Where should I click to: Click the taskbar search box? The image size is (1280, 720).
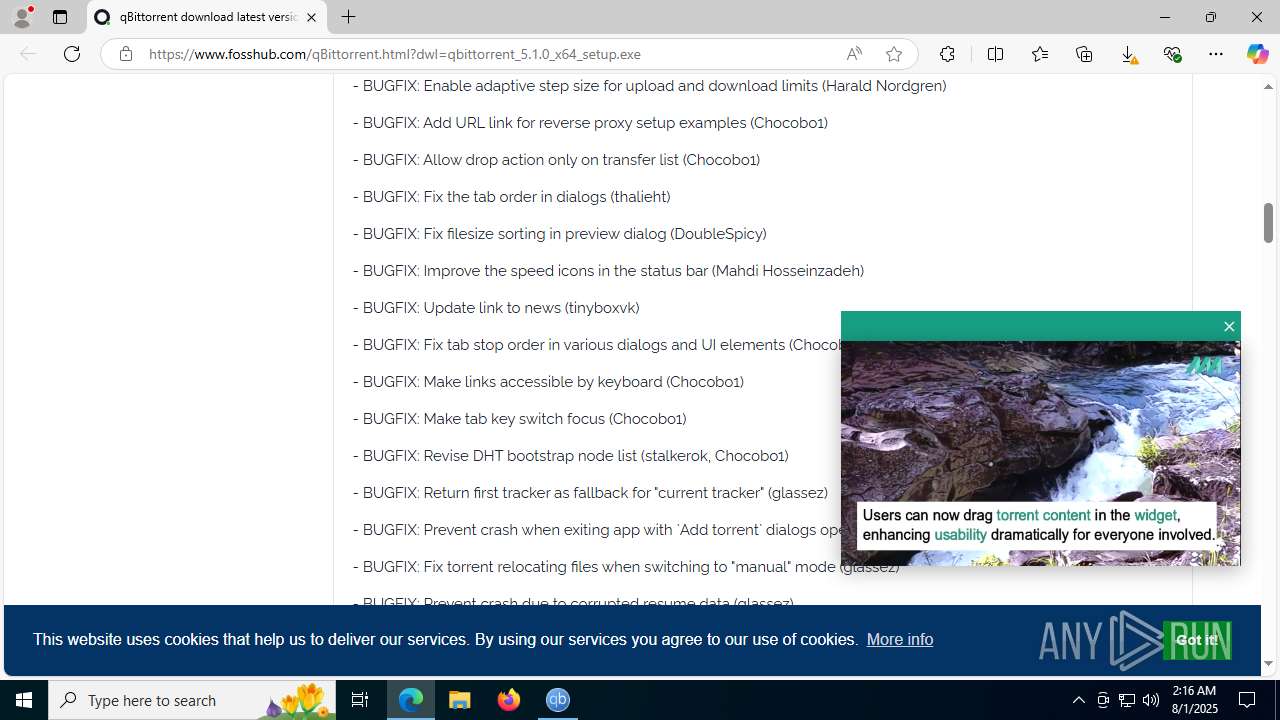pos(192,700)
